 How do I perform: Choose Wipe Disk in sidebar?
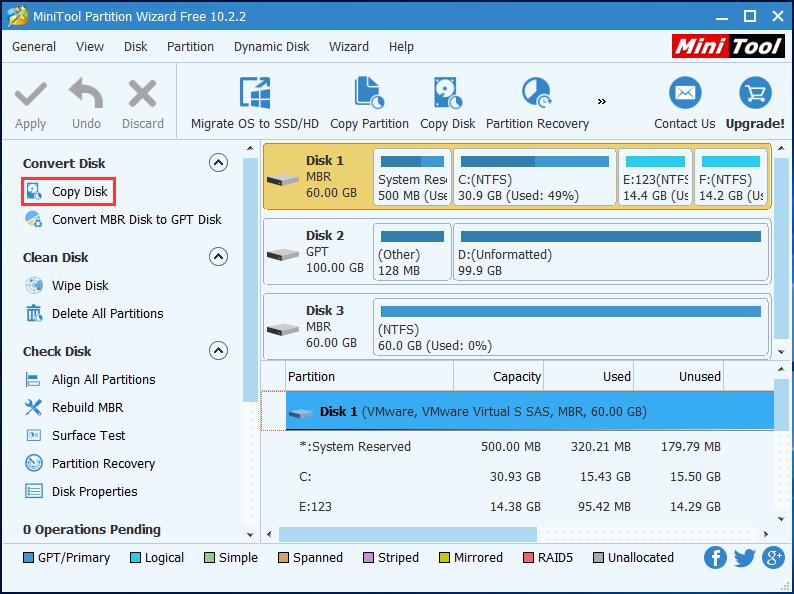click(66, 286)
